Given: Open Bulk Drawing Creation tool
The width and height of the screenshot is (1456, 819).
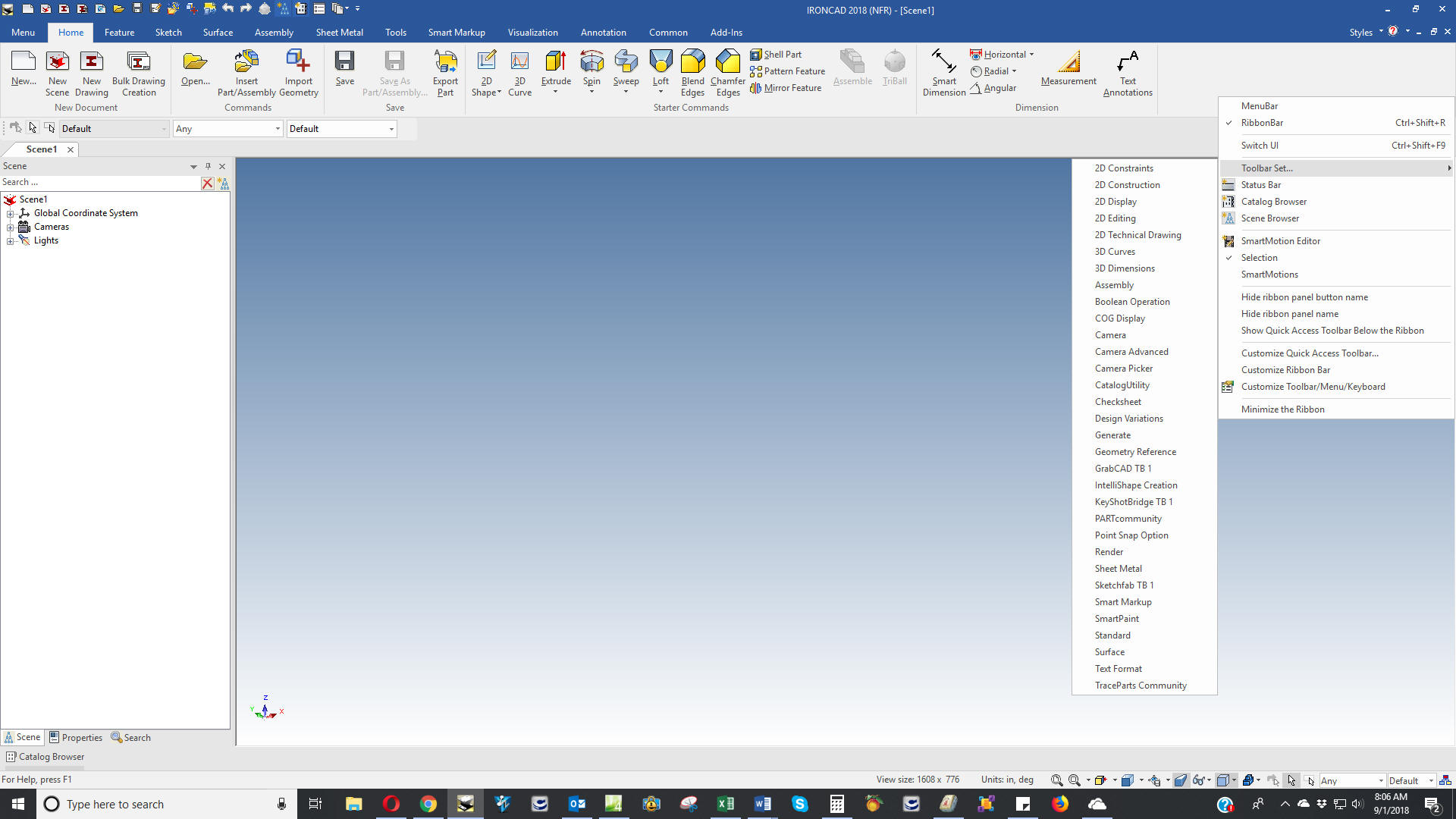Looking at the screenshot, I should (139, 74).
